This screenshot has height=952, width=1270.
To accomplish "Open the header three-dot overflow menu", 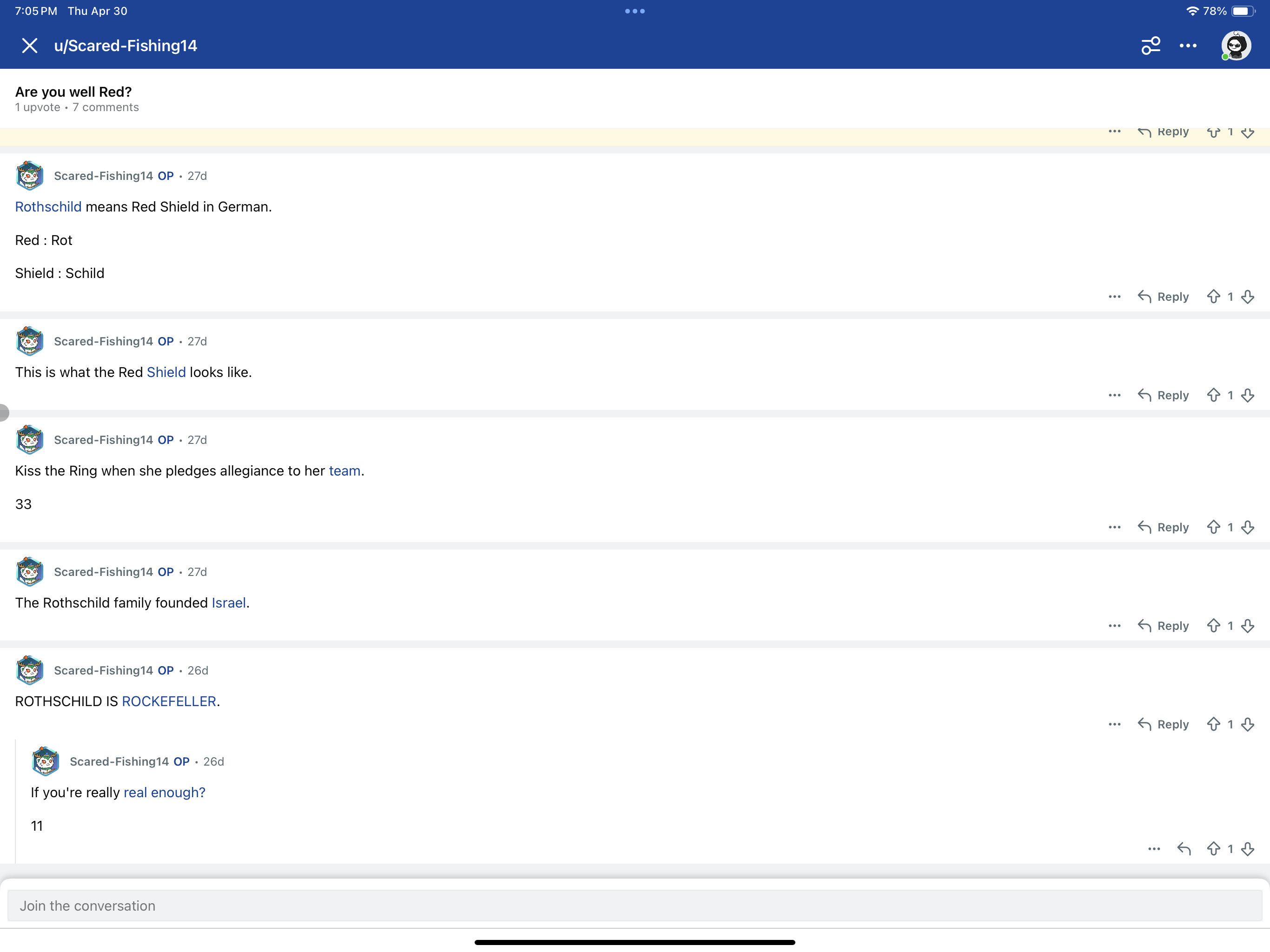I will point(1188,46).
